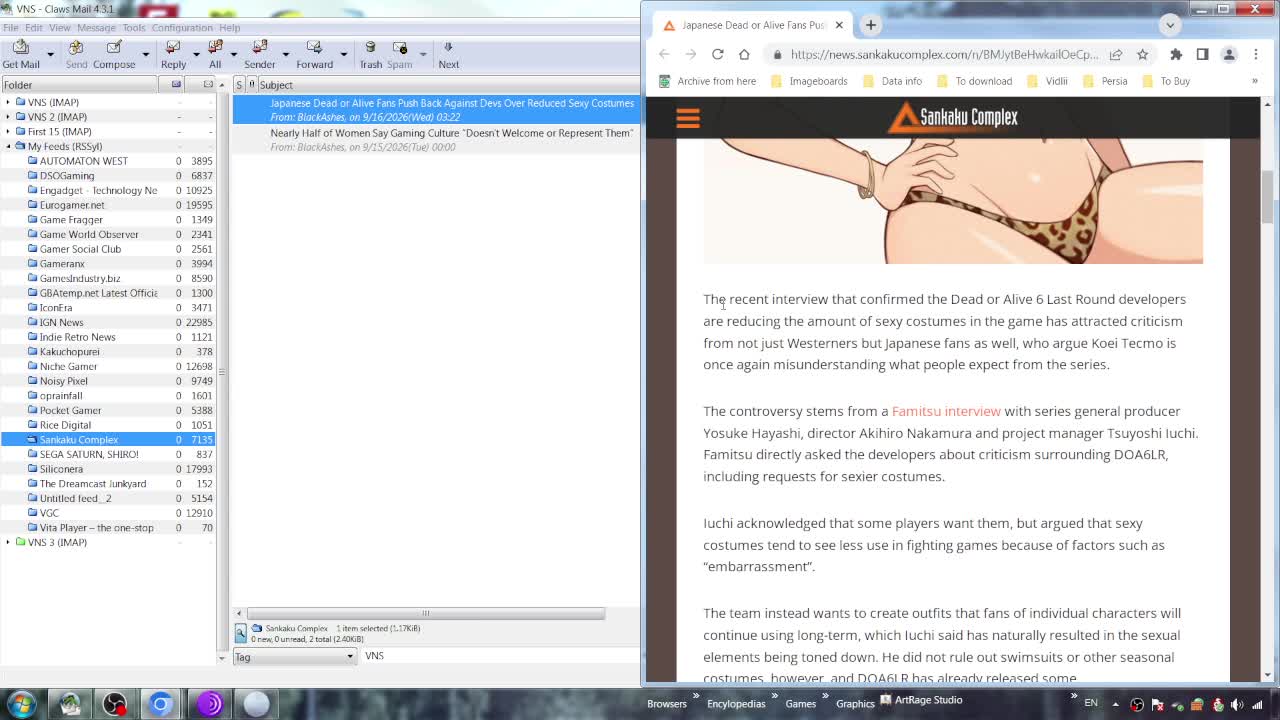Click the Forward toolbar icon

coord(314,54)
